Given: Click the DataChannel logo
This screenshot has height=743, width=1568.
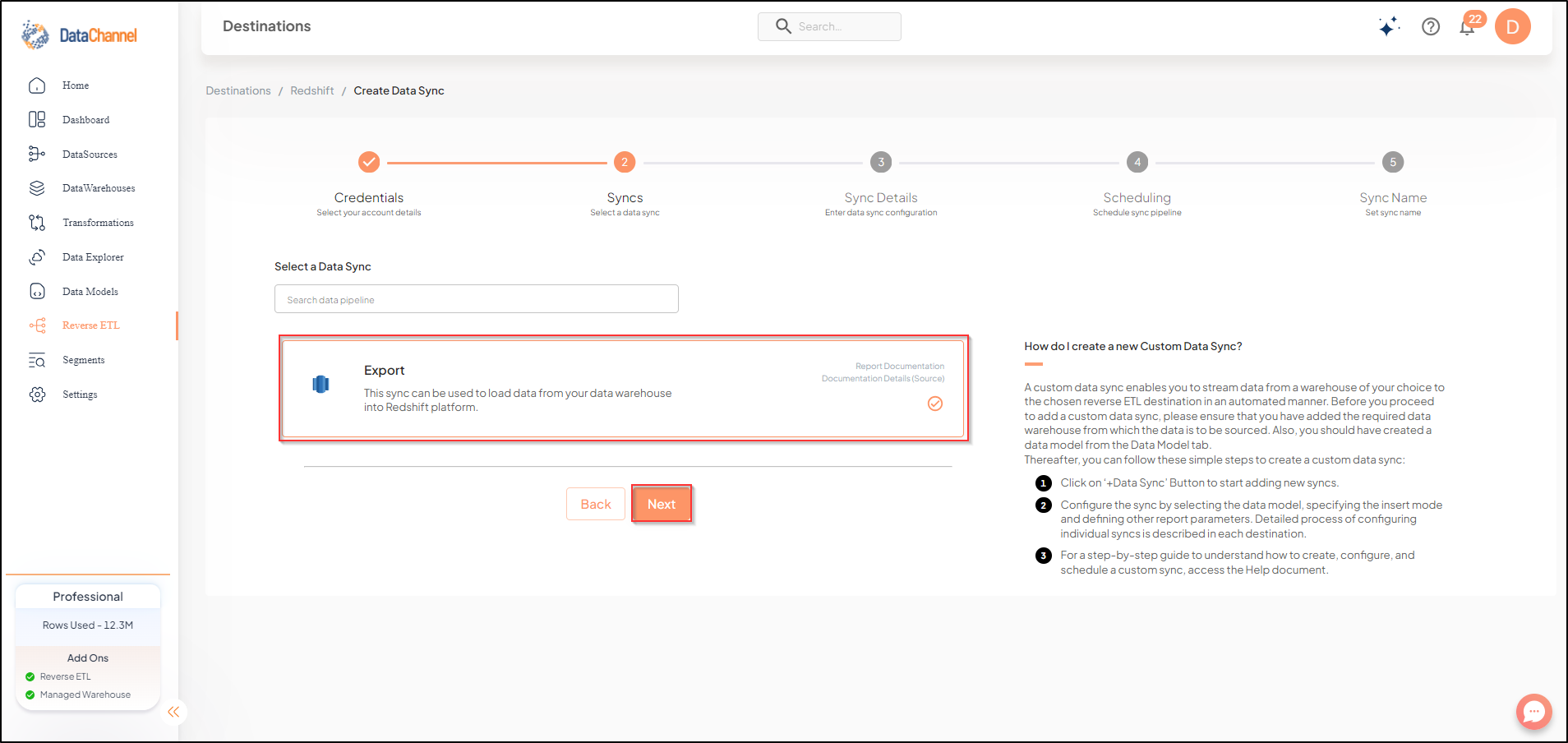Looking at the screenshot, I should pyautogui.click(x=79, y=35).
